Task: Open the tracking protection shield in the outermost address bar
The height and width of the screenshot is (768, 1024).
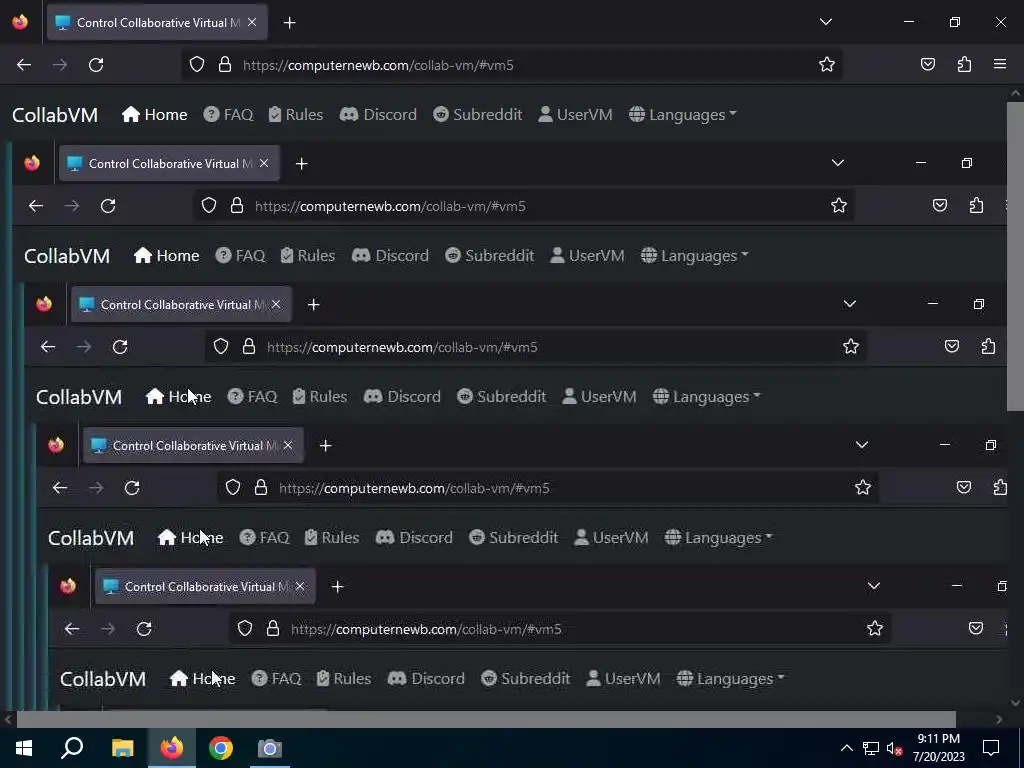Action: pos(197,65)
